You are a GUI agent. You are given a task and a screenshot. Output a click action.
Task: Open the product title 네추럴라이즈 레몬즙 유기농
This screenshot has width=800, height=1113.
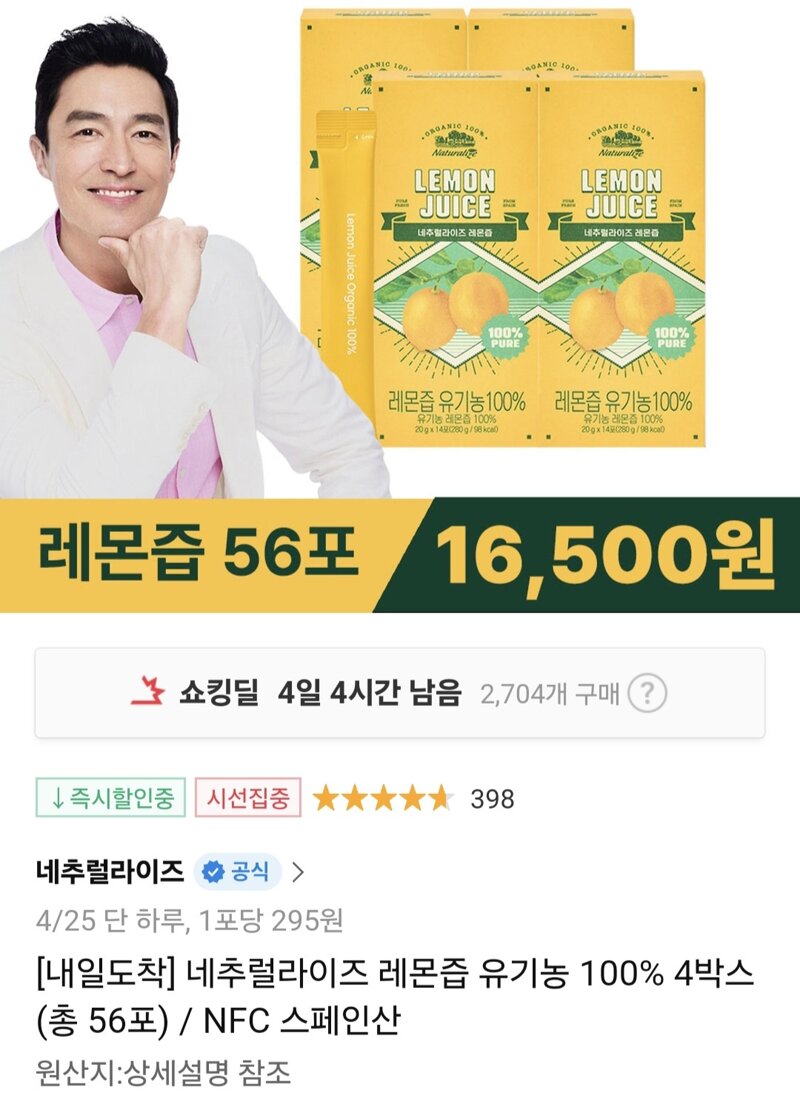tap(395, 997)
